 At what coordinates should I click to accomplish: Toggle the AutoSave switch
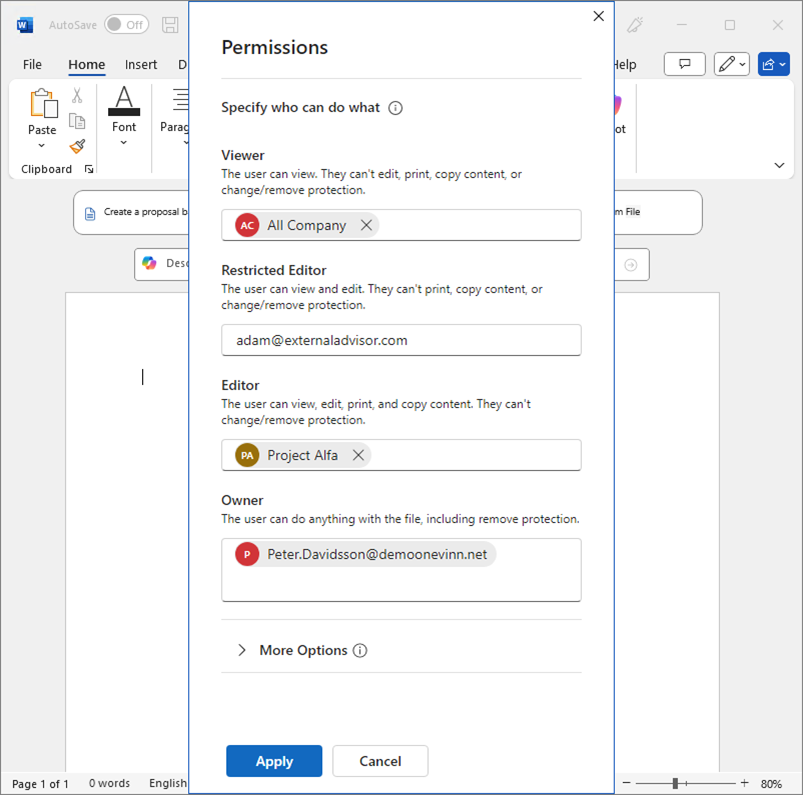point(126,25)
